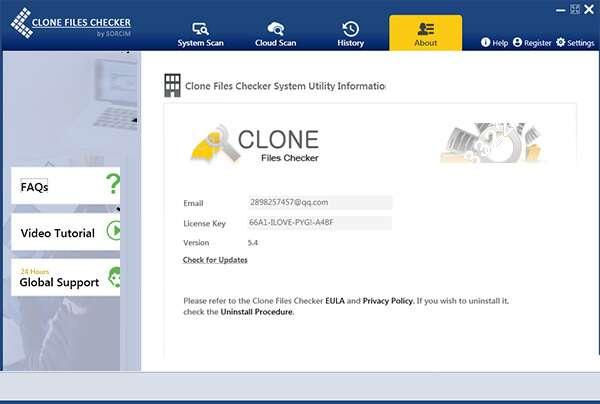Click the 'Clone Files Checker System Utility Informatio' heading
600x404 pixels.
(285, 86)
